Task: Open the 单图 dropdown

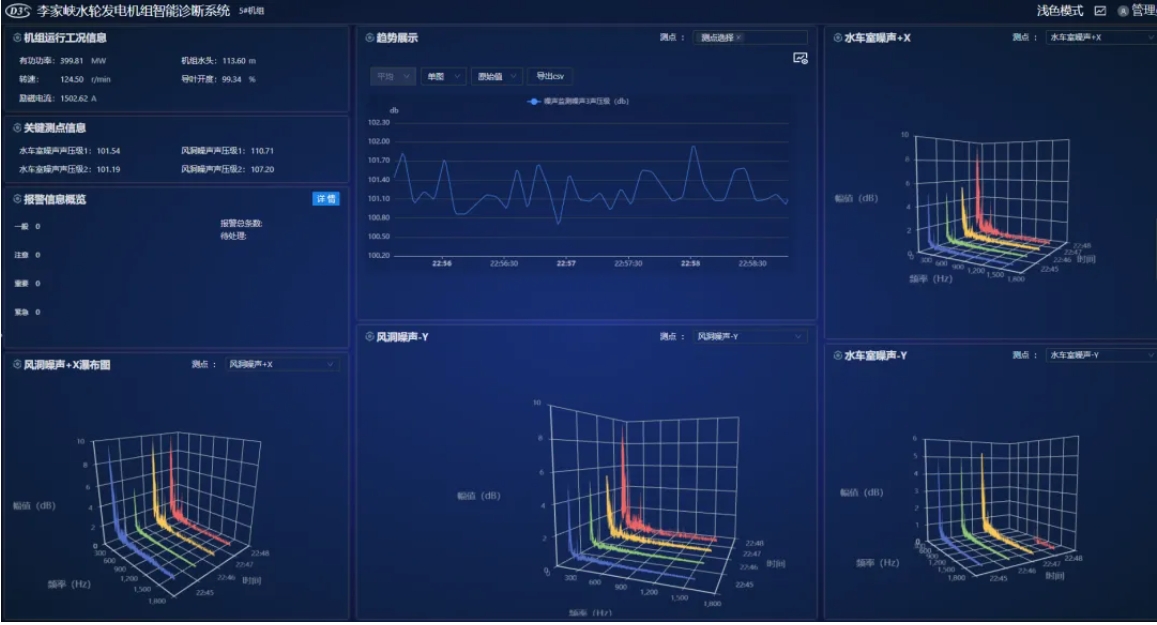Action: (443, 76)
